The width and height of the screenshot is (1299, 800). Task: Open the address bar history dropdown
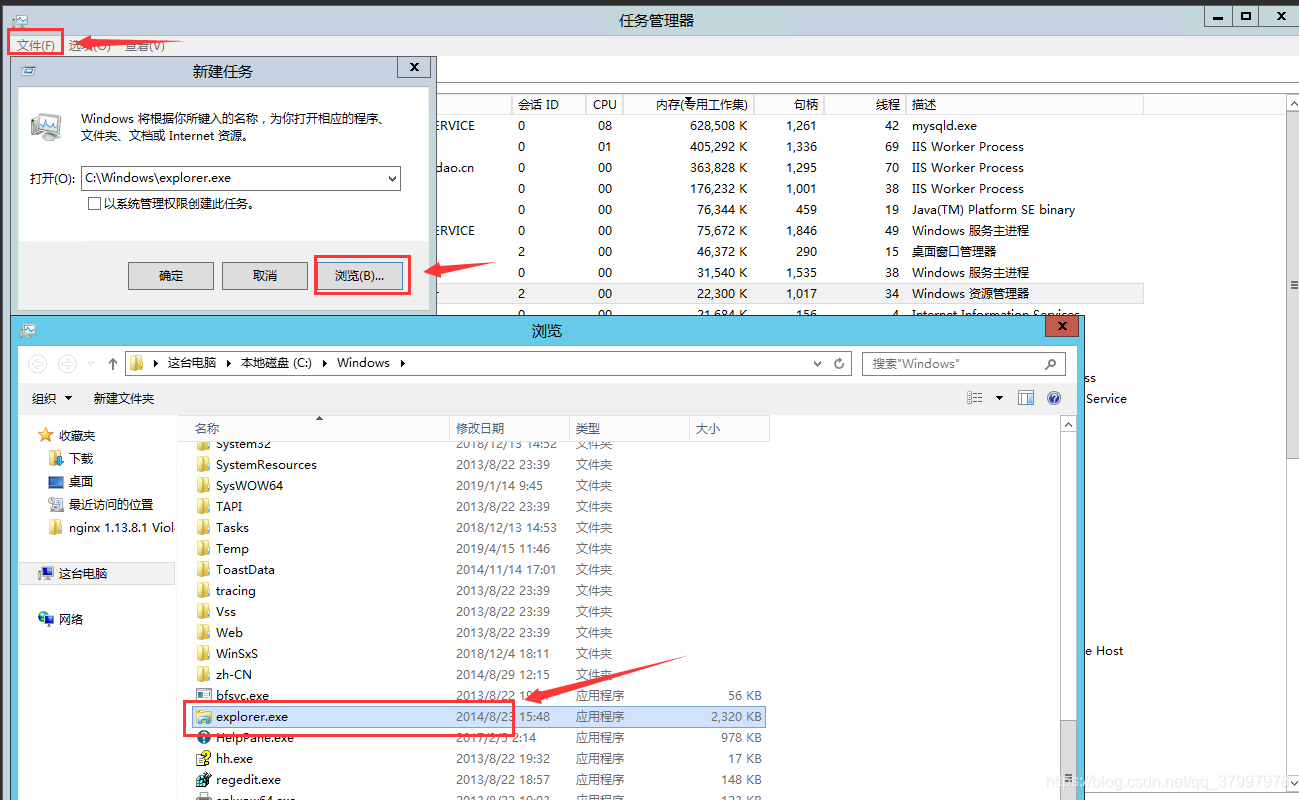pyautogui.click(x=817, y=364)
